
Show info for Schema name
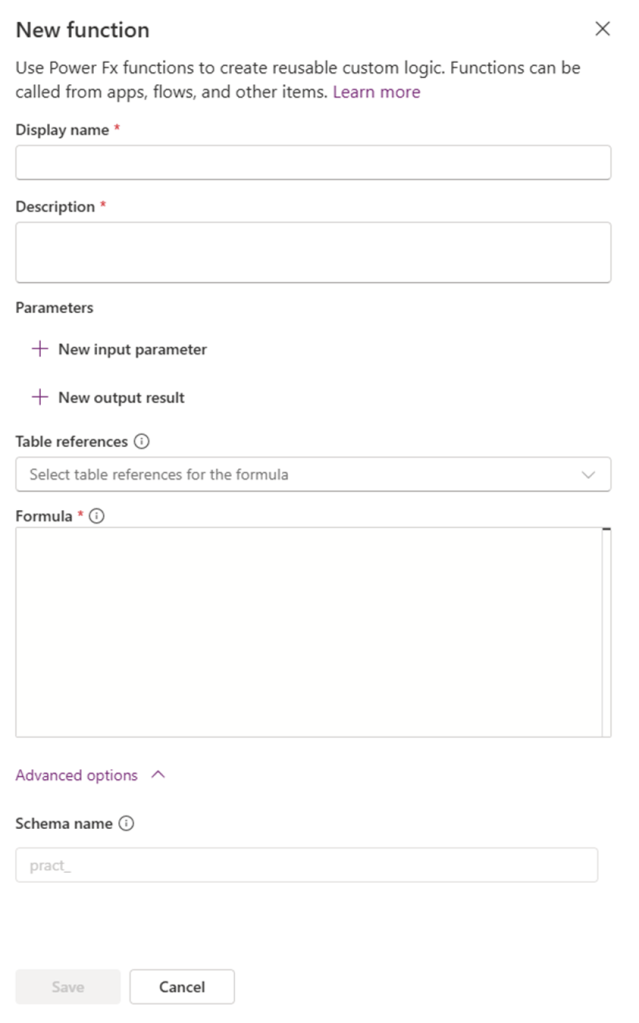point(126,824)
